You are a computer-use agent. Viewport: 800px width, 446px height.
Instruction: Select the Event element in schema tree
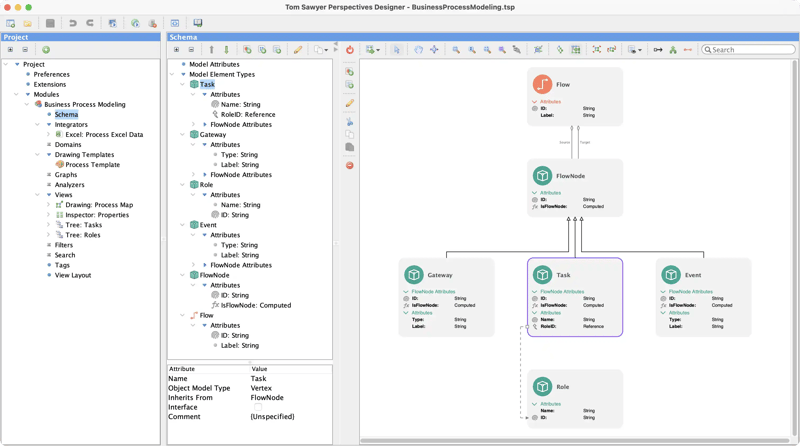(x=208, y=225)
